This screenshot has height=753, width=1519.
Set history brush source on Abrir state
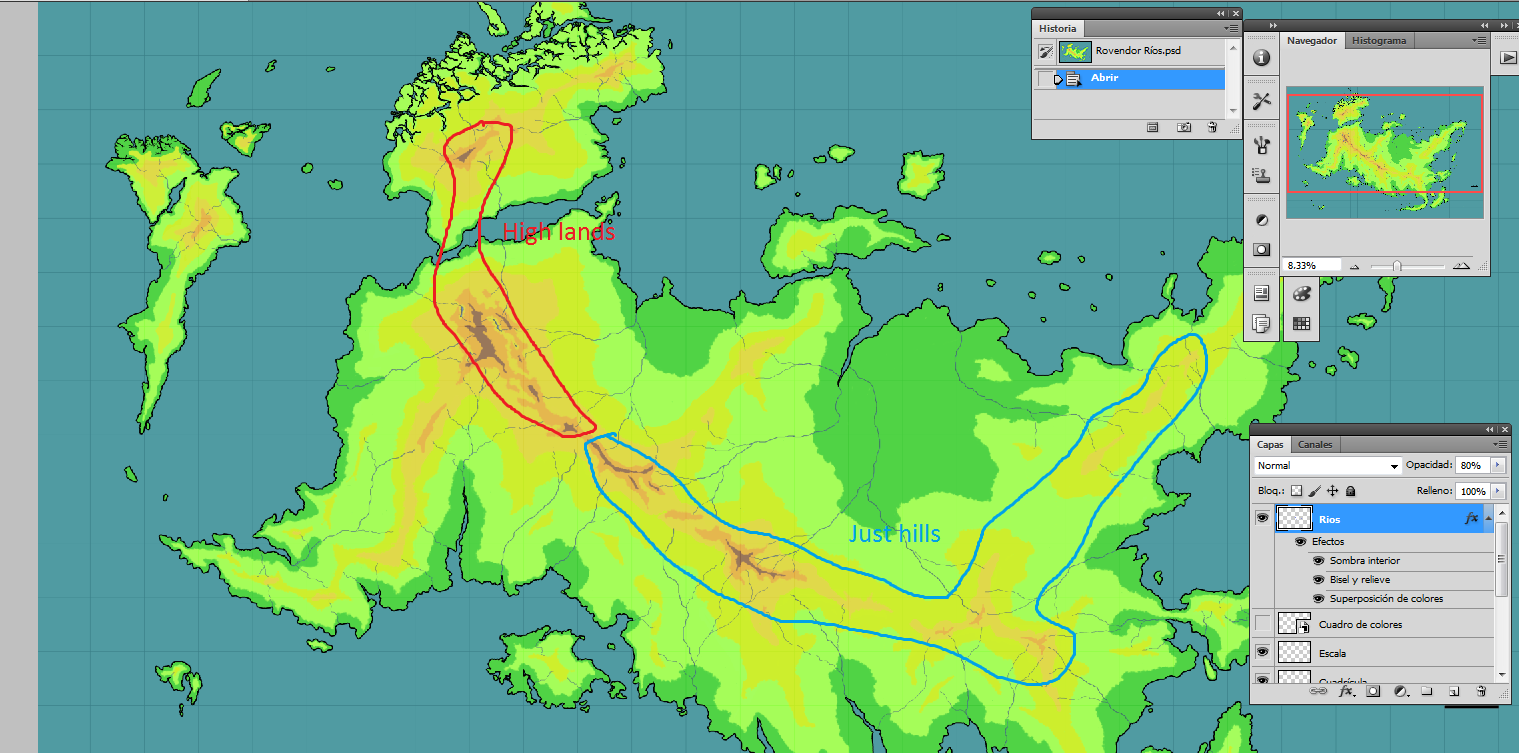[x=1046, y=78]
